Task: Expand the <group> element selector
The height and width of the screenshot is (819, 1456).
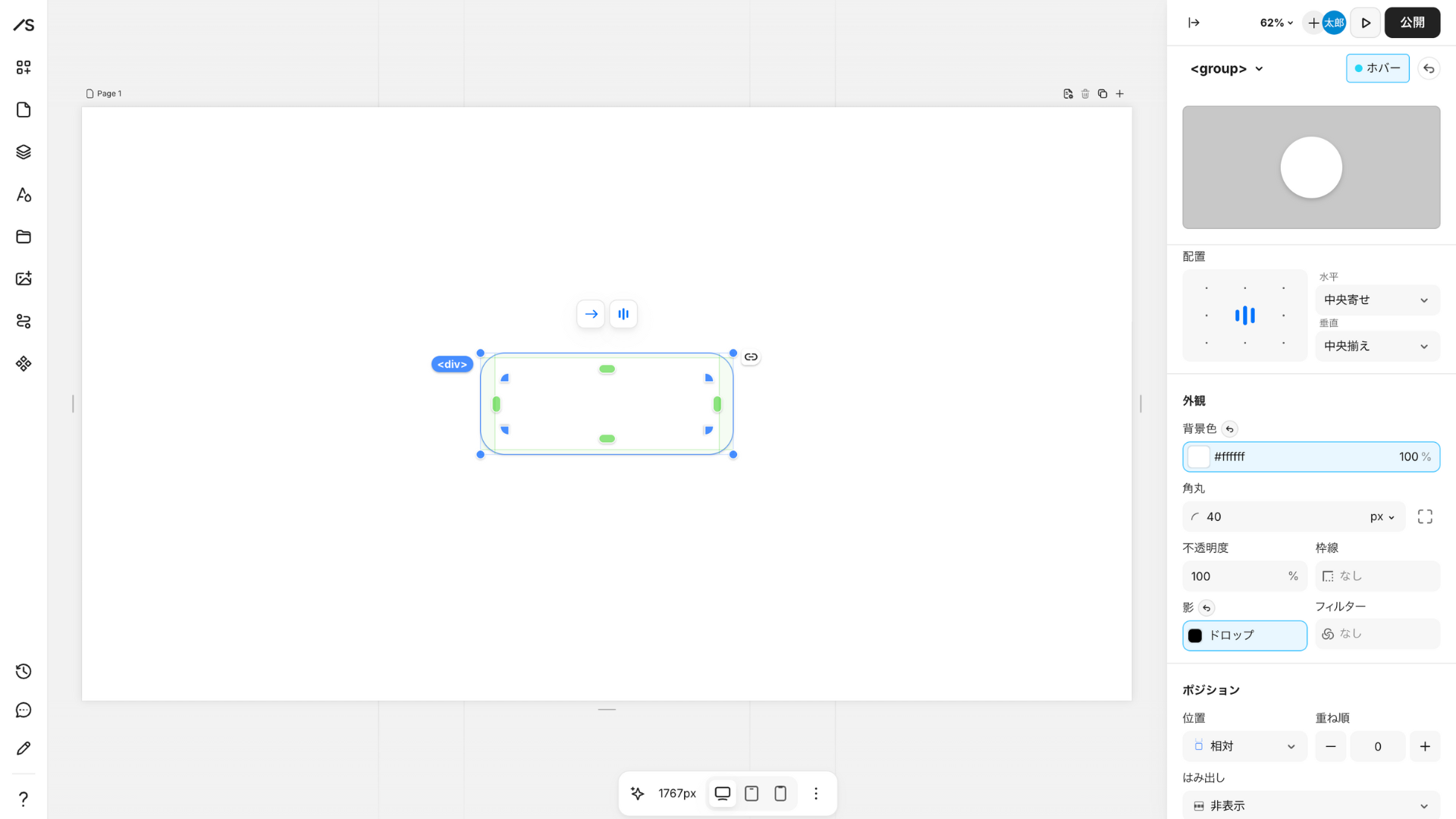Action: [x=1226, y=69]
